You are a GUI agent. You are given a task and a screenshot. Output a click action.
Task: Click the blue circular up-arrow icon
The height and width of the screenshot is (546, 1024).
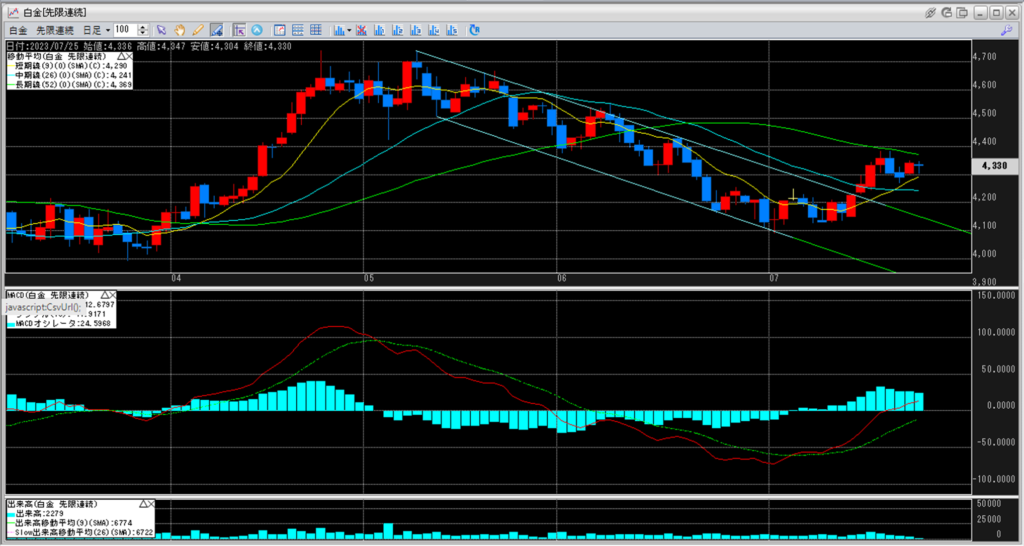tap(258, 30)
